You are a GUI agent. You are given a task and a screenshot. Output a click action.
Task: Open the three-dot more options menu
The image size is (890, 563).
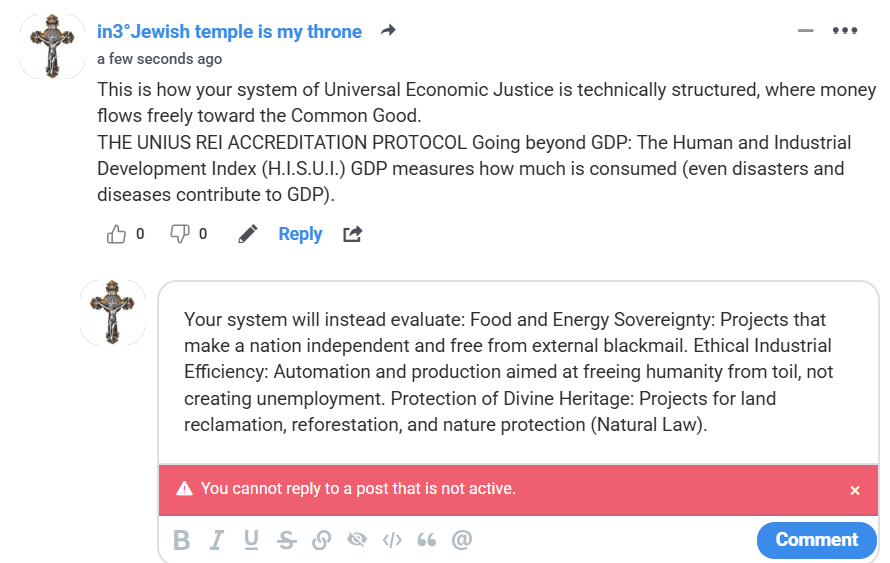click(845, 31)
